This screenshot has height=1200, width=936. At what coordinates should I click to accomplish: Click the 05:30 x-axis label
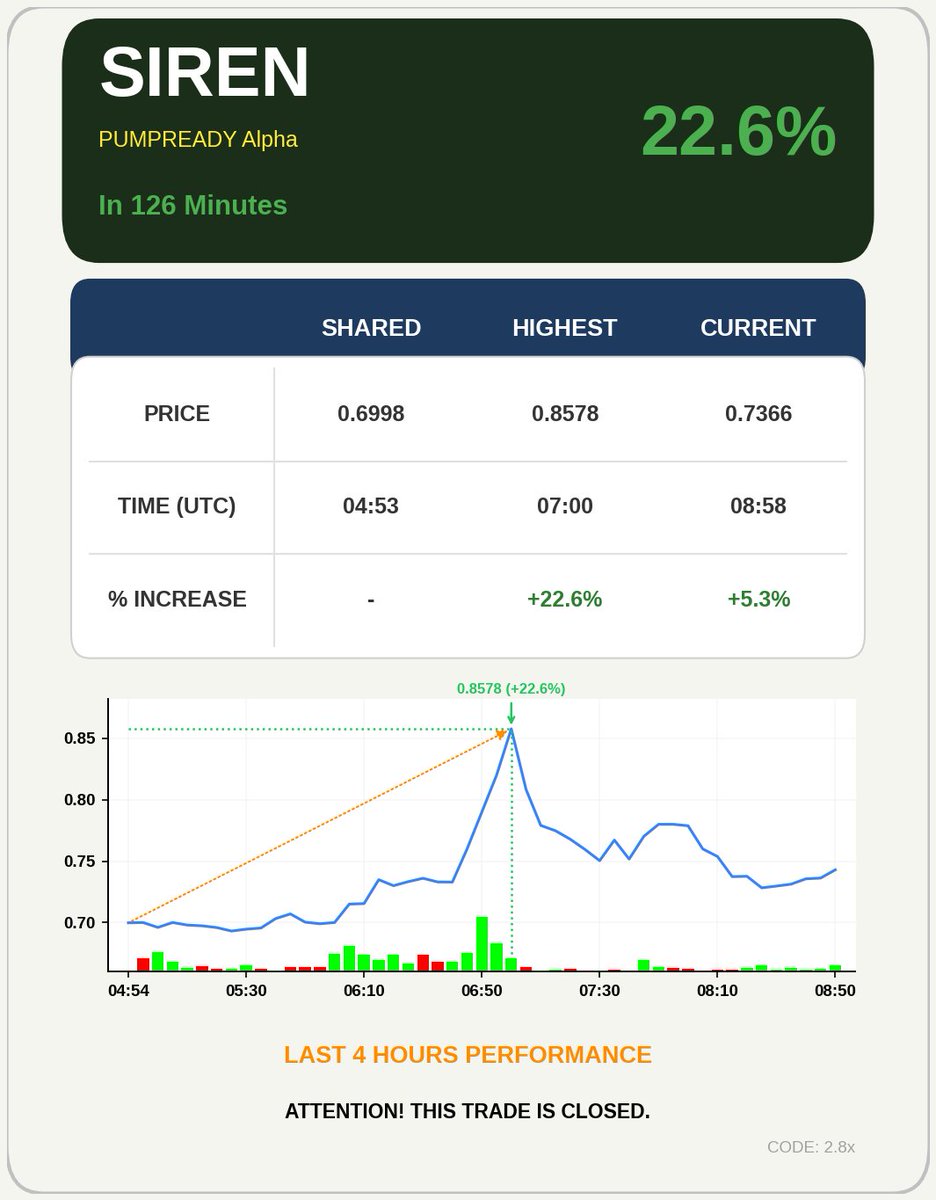point(246,990)
